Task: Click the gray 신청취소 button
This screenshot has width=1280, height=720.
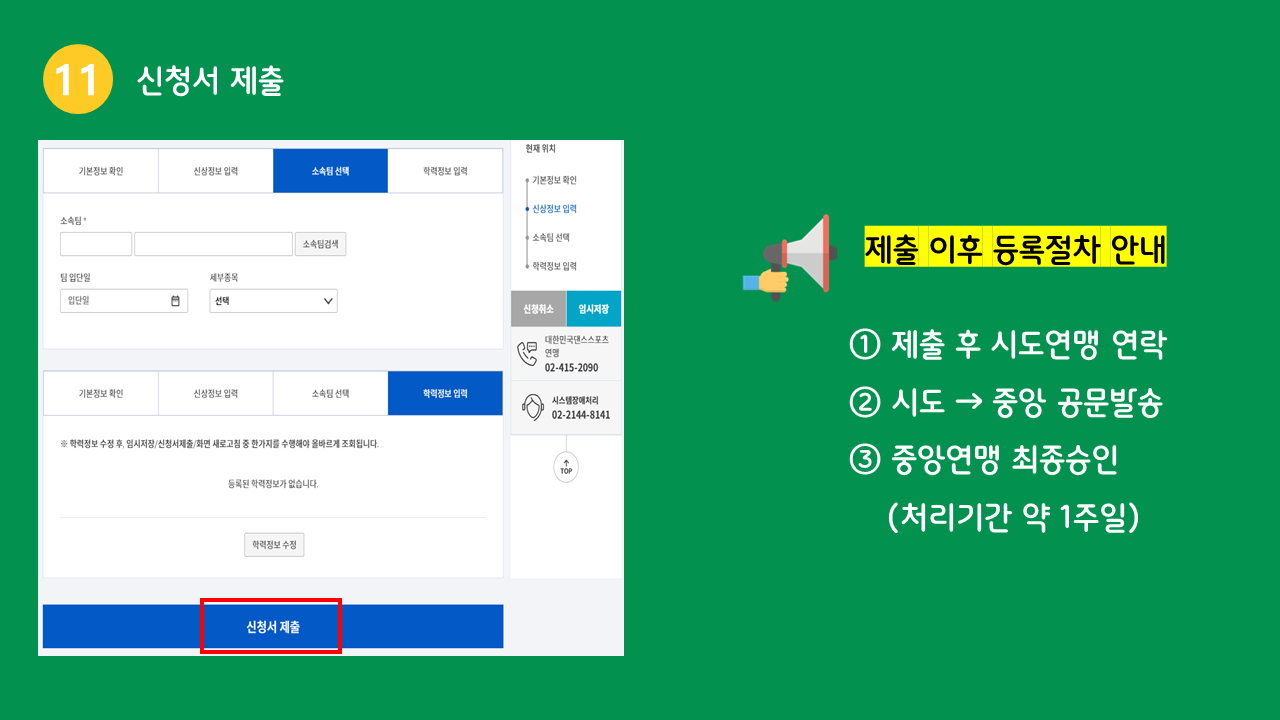Action: coord(538,309)
